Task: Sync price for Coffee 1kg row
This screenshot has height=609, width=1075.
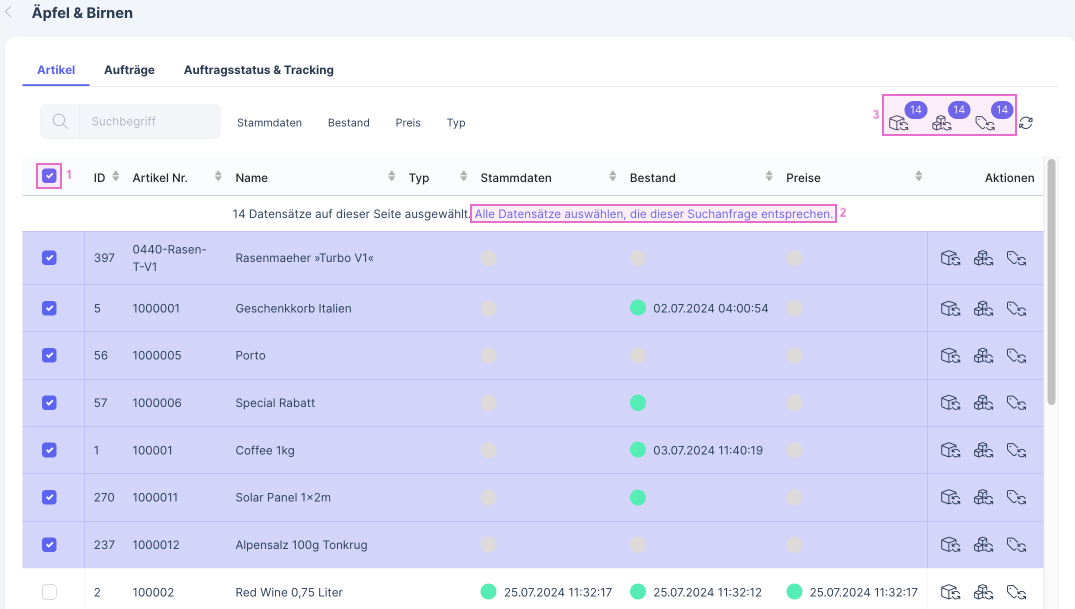Action: point(1017,450)
